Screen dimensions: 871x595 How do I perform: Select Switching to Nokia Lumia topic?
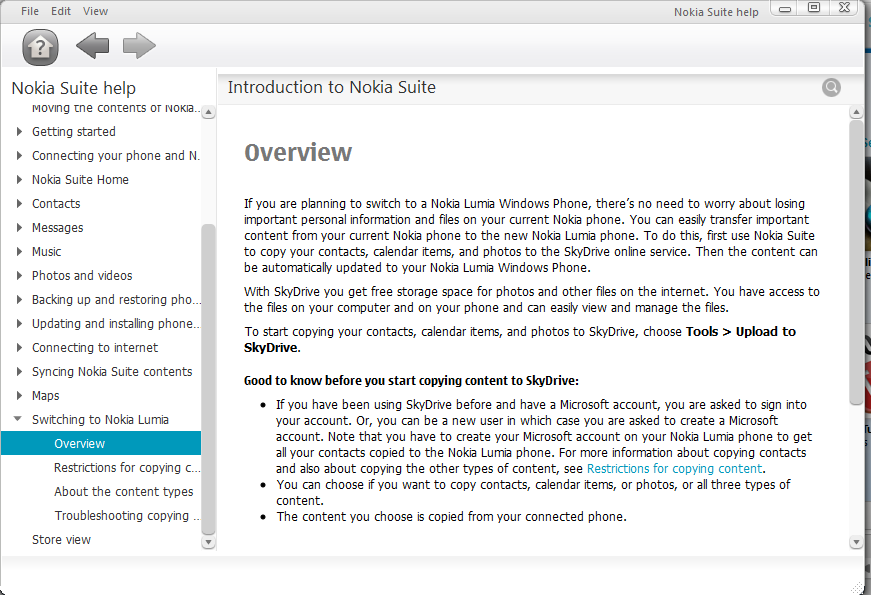point(100,419)
